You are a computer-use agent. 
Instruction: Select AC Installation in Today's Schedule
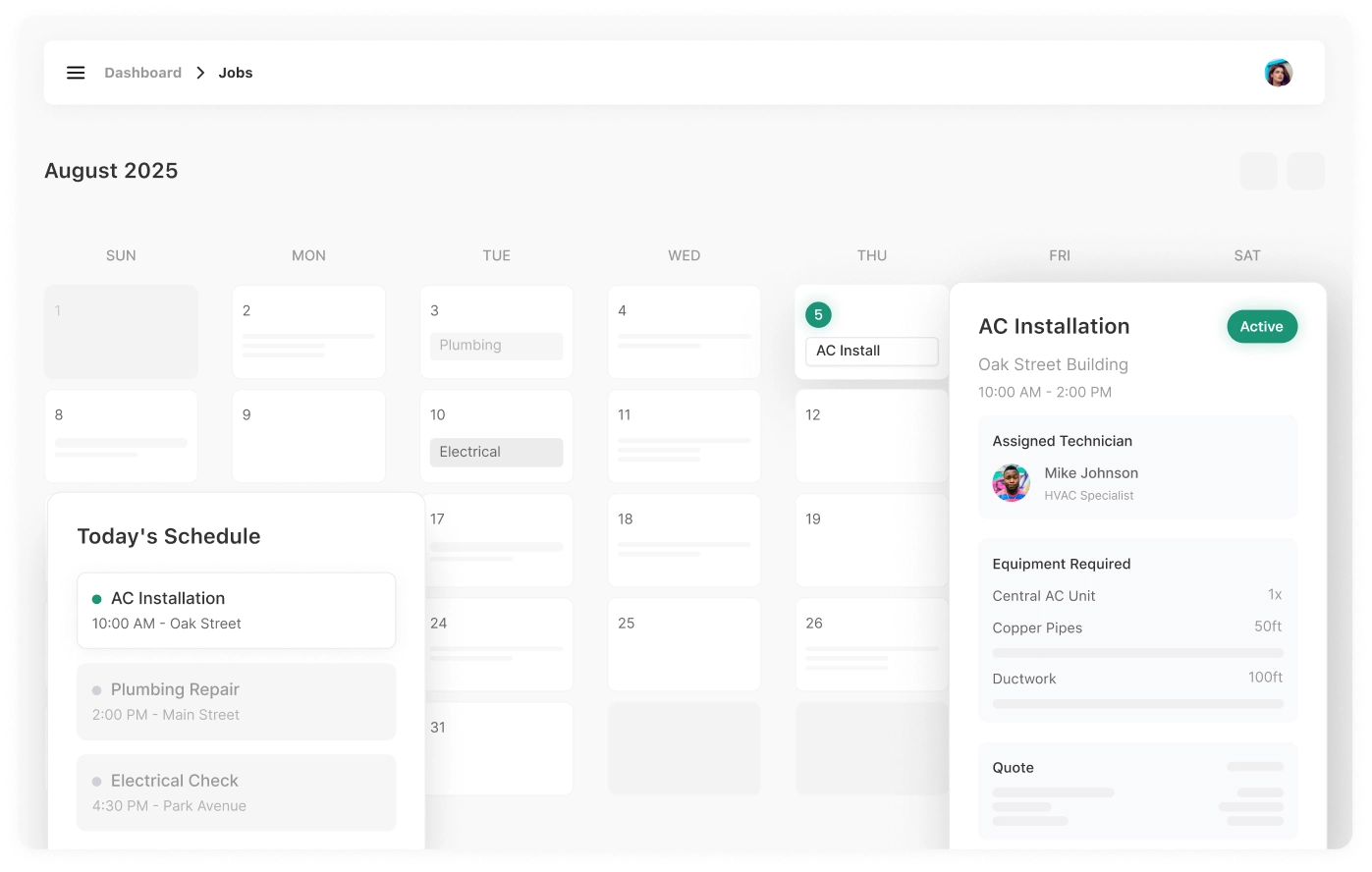236,610
